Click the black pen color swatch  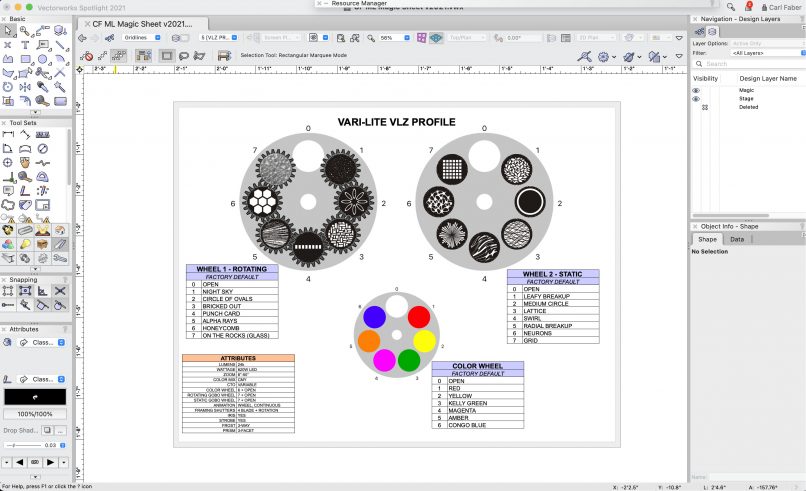(x=34, y=397)
